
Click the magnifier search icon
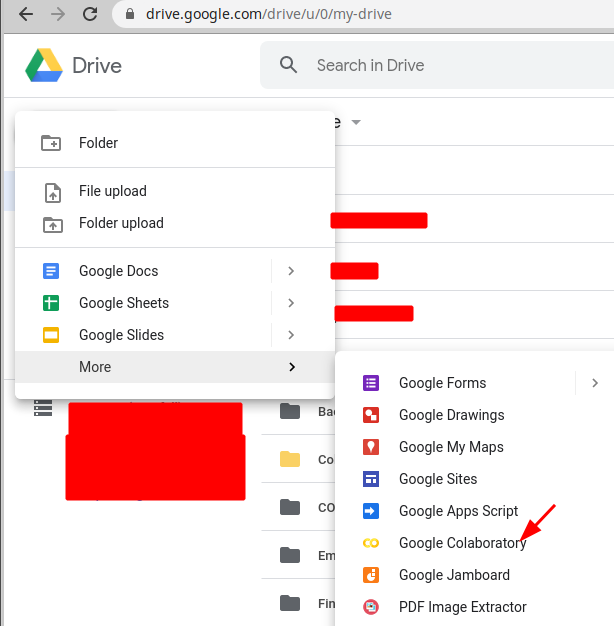tap(288, 65)
